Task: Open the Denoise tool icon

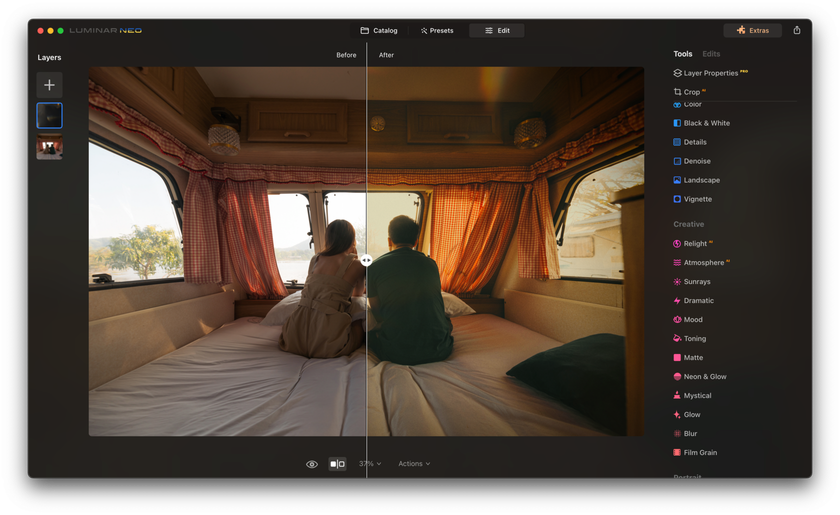Action: (x=677, y=161)
